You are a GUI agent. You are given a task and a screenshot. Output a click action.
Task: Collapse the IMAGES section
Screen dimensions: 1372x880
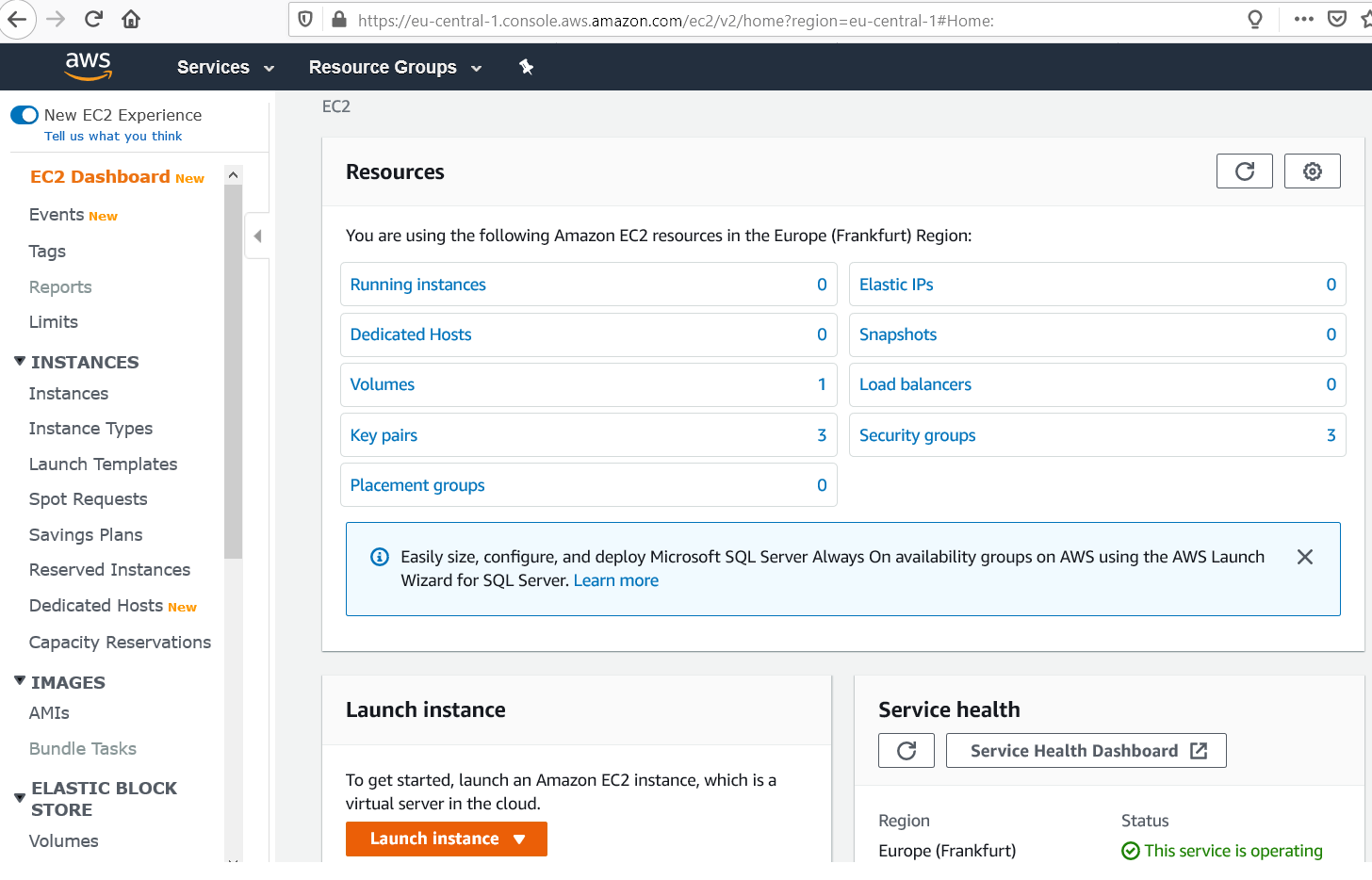[x=20, y=681]
